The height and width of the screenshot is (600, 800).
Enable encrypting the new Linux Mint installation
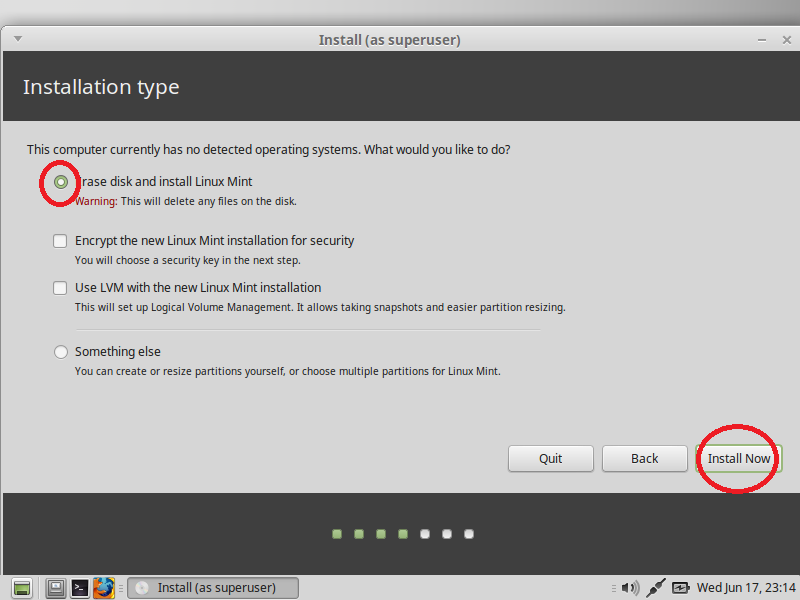[x=60, y=241]
